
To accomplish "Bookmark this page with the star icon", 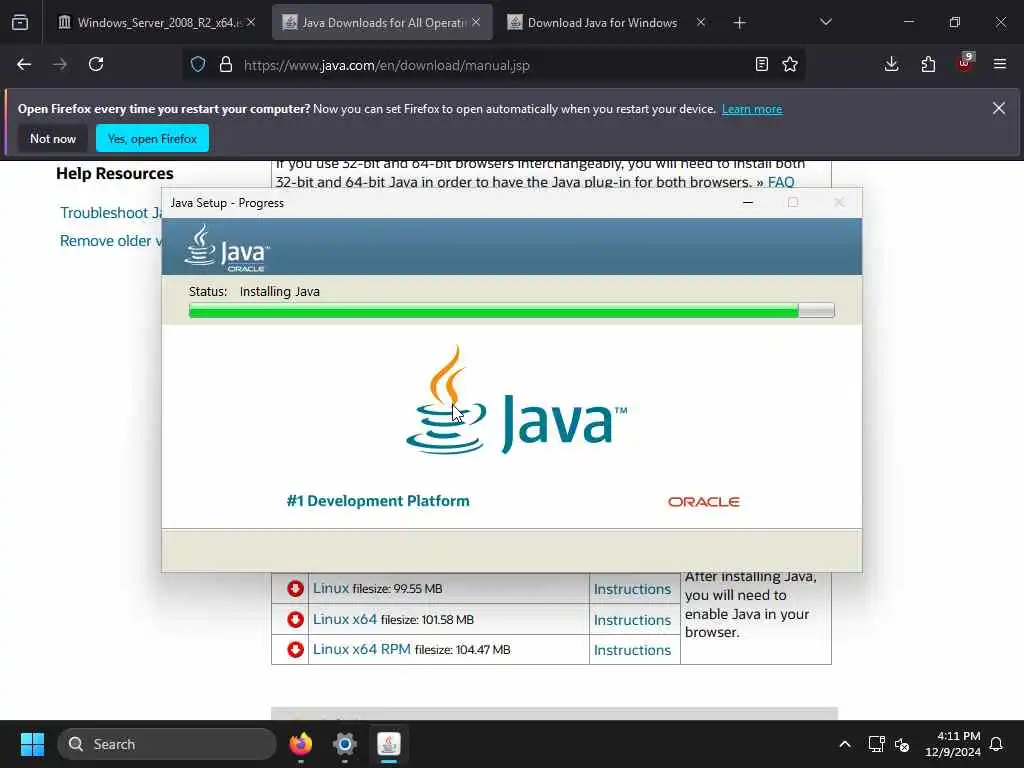I will (790, 64).
